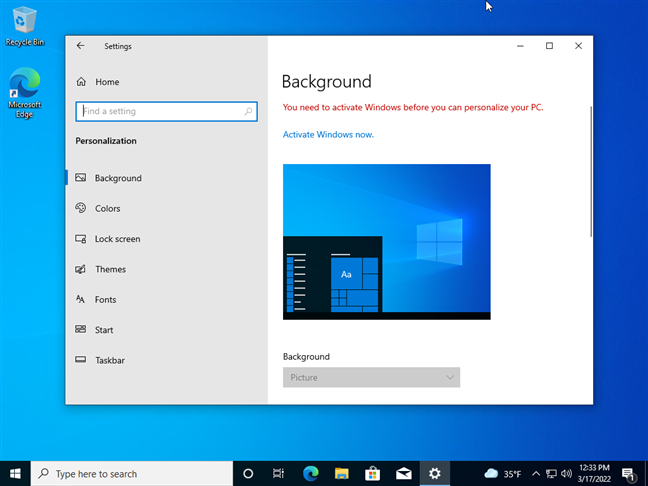The image size is (648, 486).
Task: Click the Settings gear on the taskbar
Action: [x=435, y=474]
